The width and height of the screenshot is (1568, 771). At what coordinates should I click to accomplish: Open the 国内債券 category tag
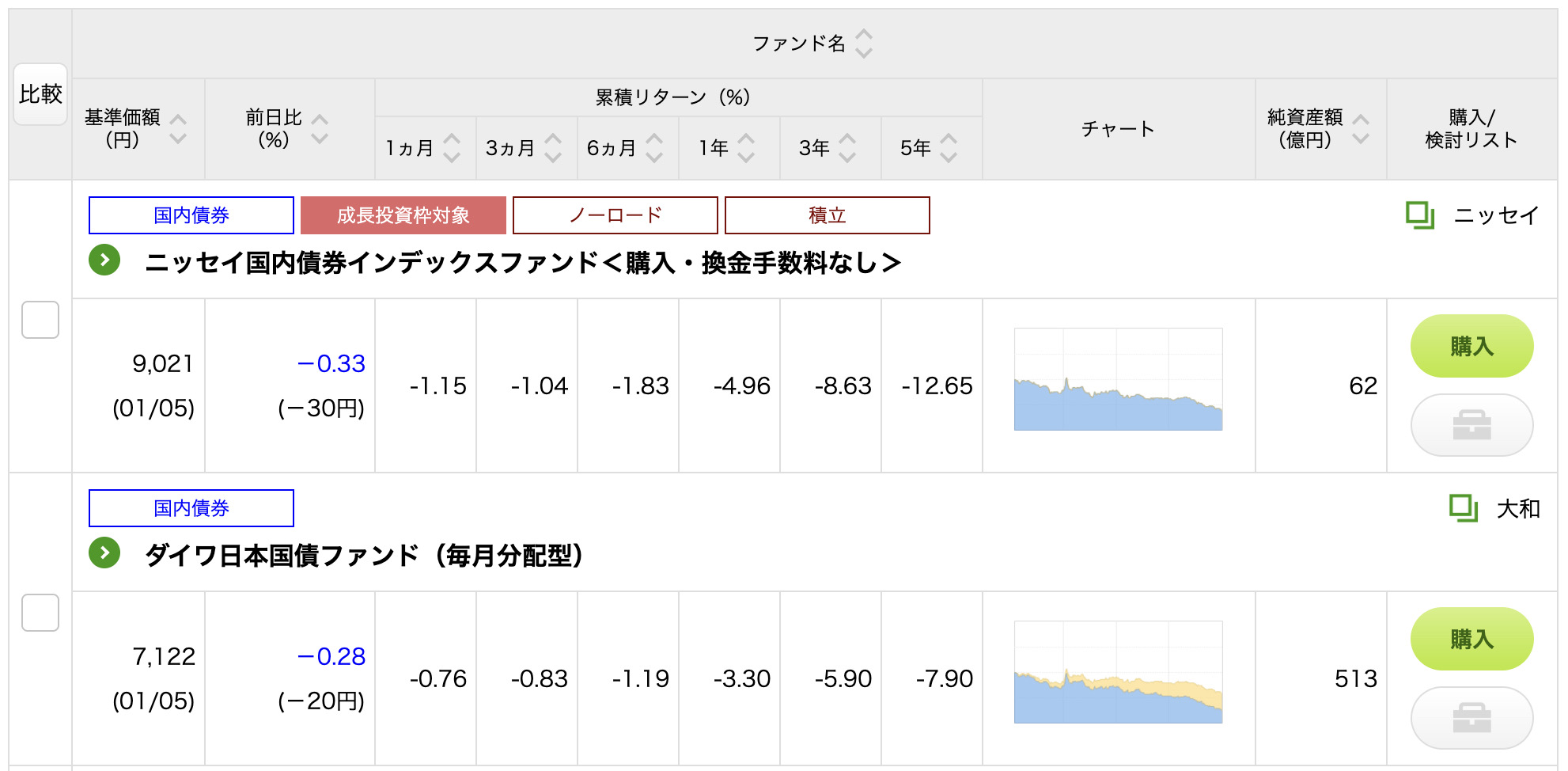(x=190, y=215)
